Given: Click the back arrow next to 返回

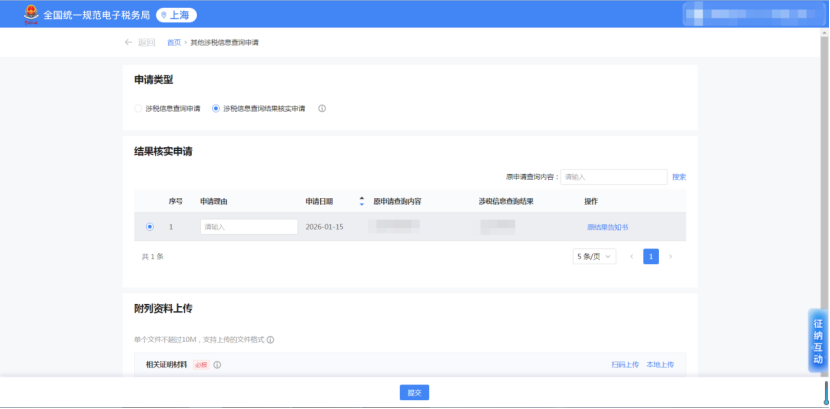Looking at the screenshot, I should coord(128,42).
